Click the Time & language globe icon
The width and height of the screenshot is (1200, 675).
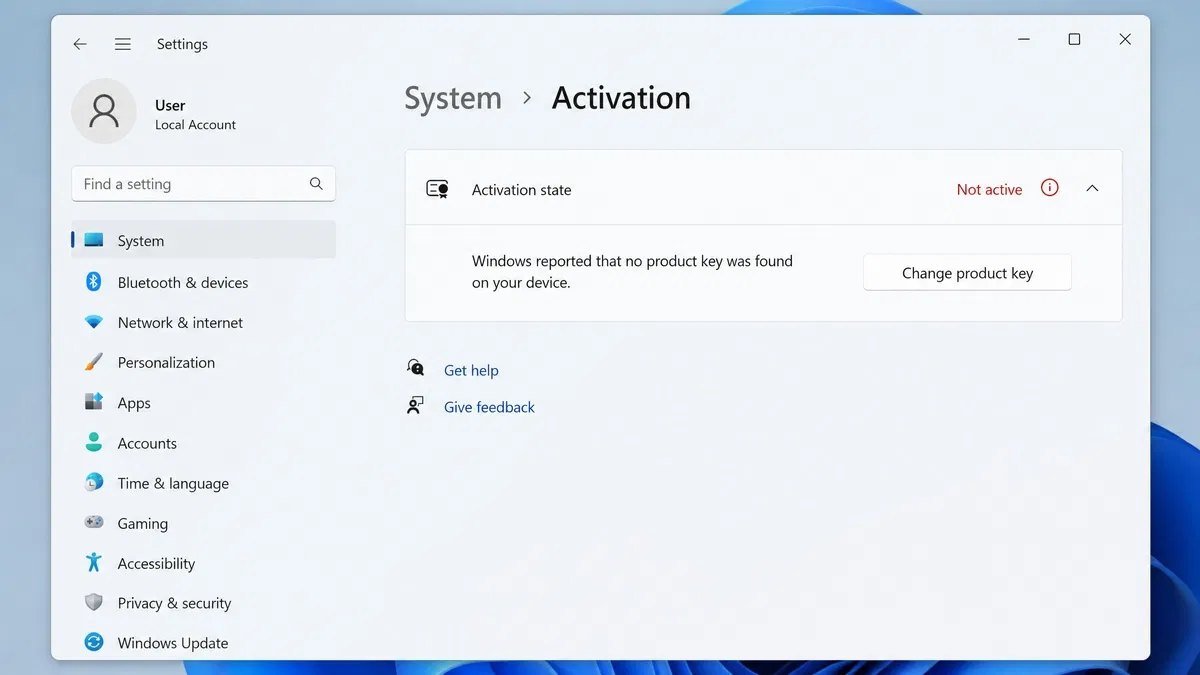tap(94, 482)
